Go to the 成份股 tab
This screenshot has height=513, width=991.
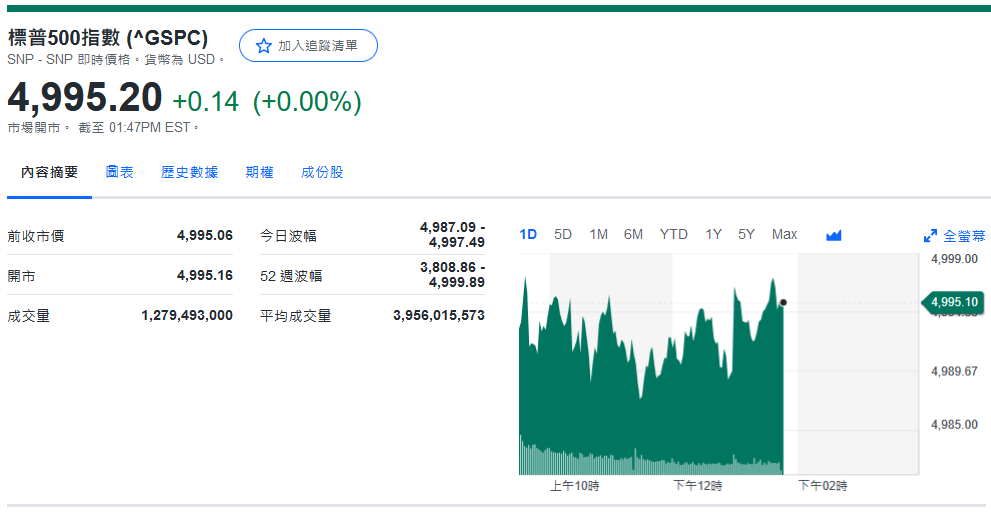322,172
